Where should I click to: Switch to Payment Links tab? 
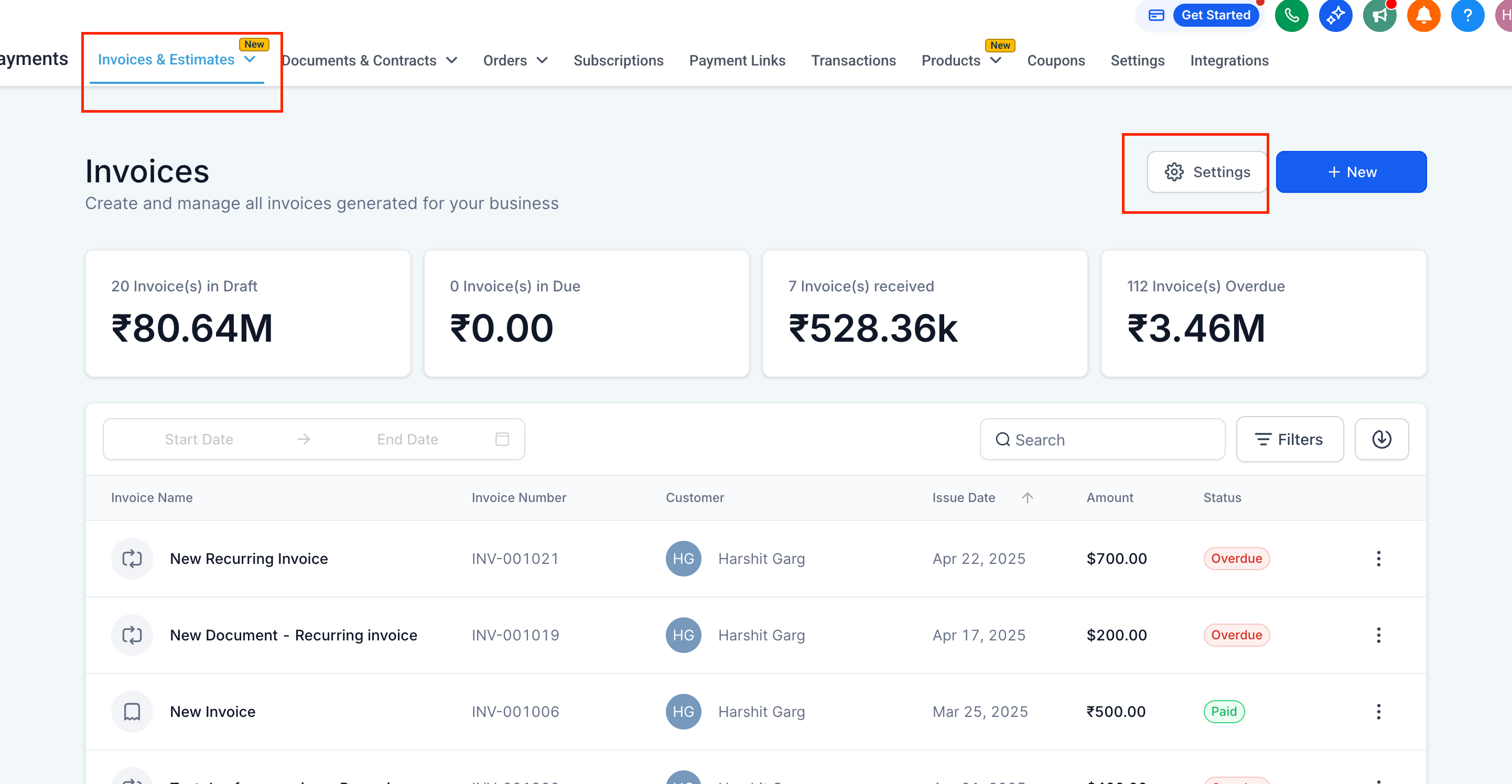tap(737, 60)
